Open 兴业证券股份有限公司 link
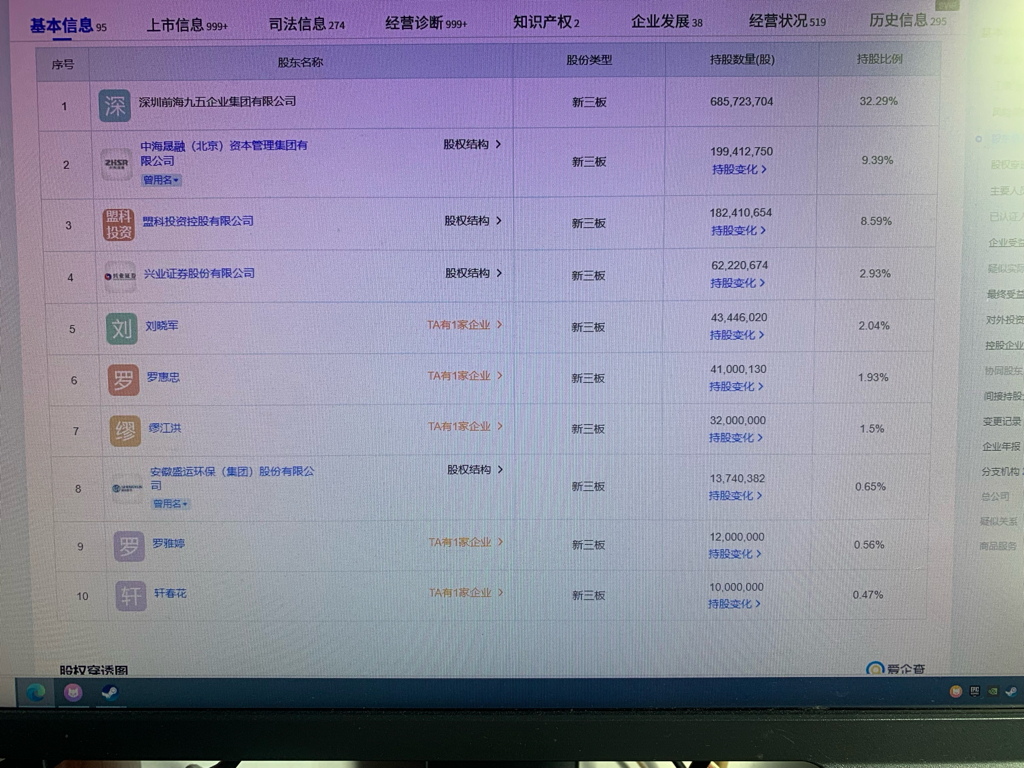 coord(199,274)
